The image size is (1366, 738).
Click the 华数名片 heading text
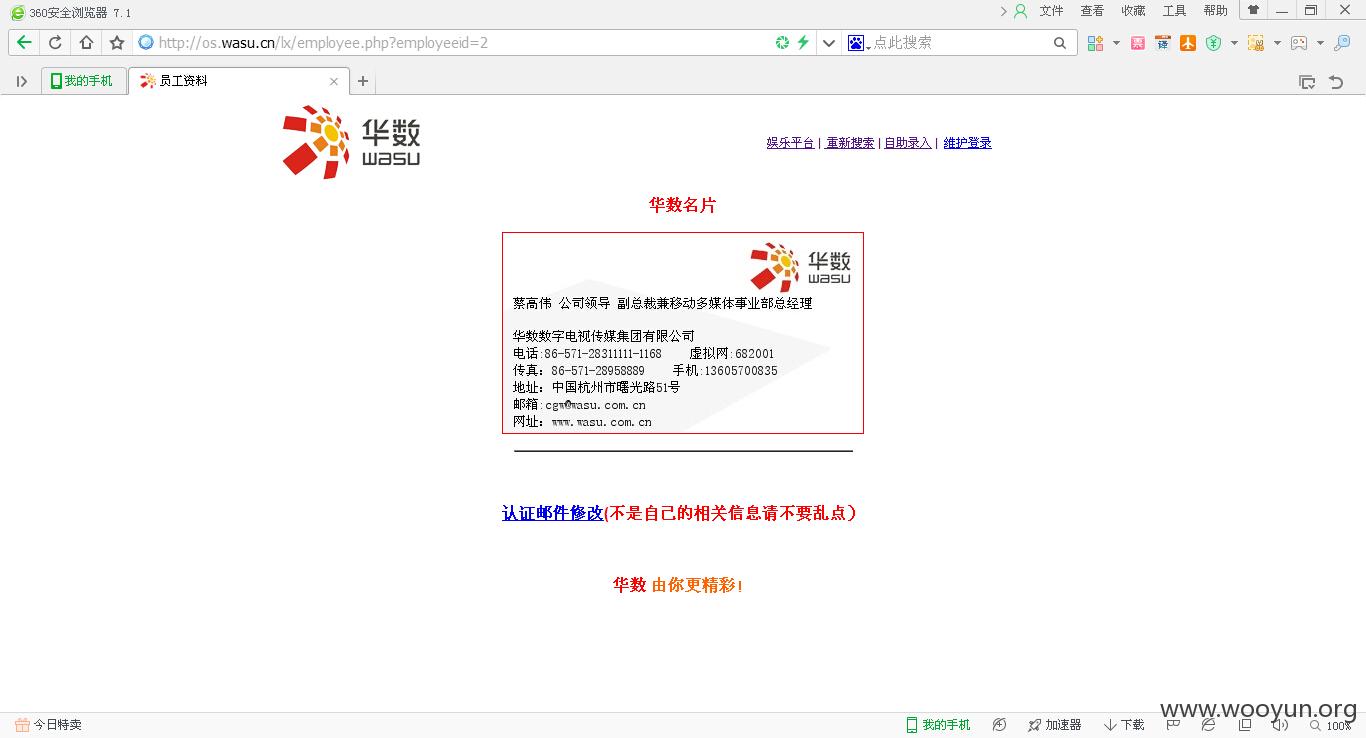(682, 205)
